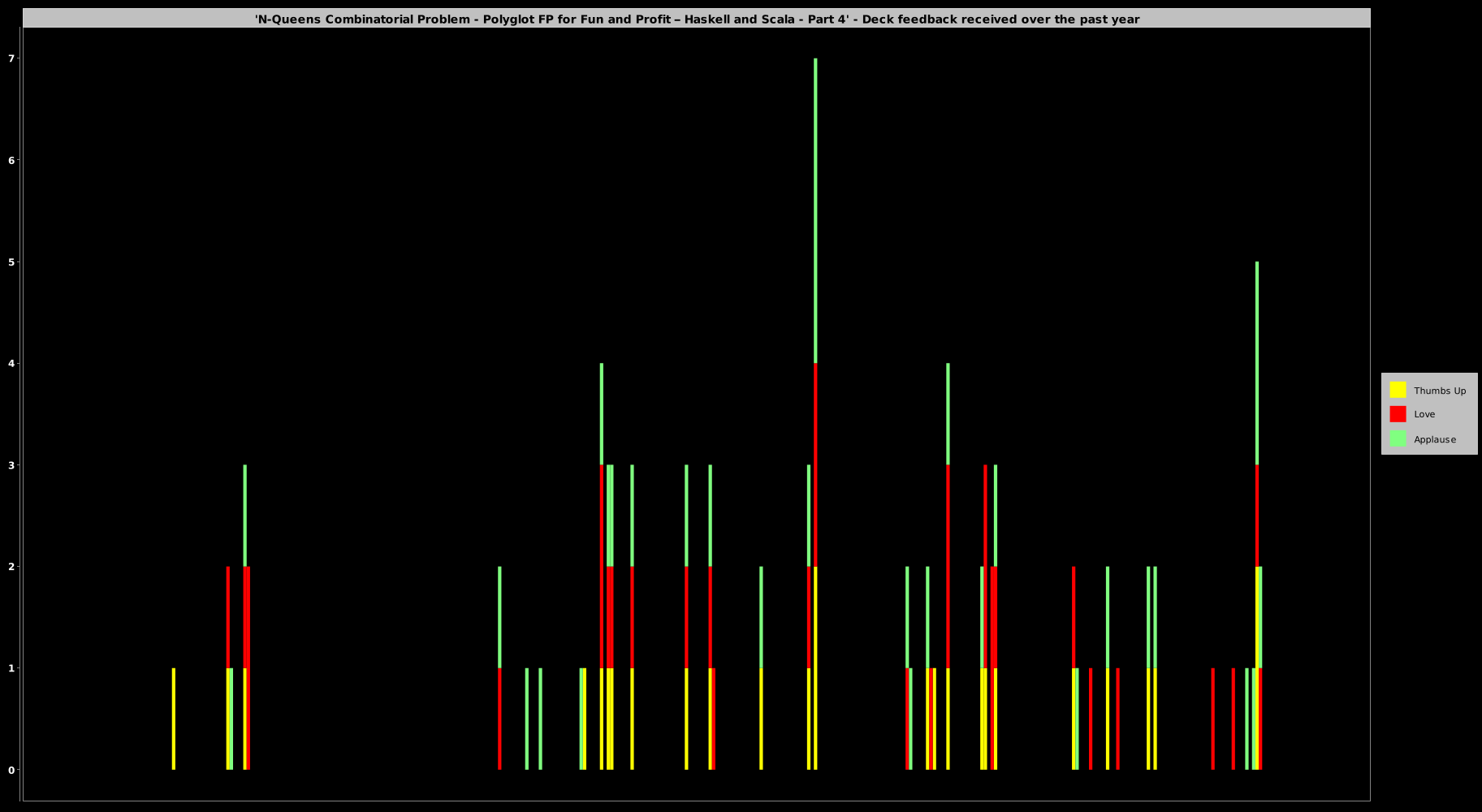The height and width of the screenshot is (812, 1482).
Task: Select the 'Love' legend label
Action: (1424, 414)
